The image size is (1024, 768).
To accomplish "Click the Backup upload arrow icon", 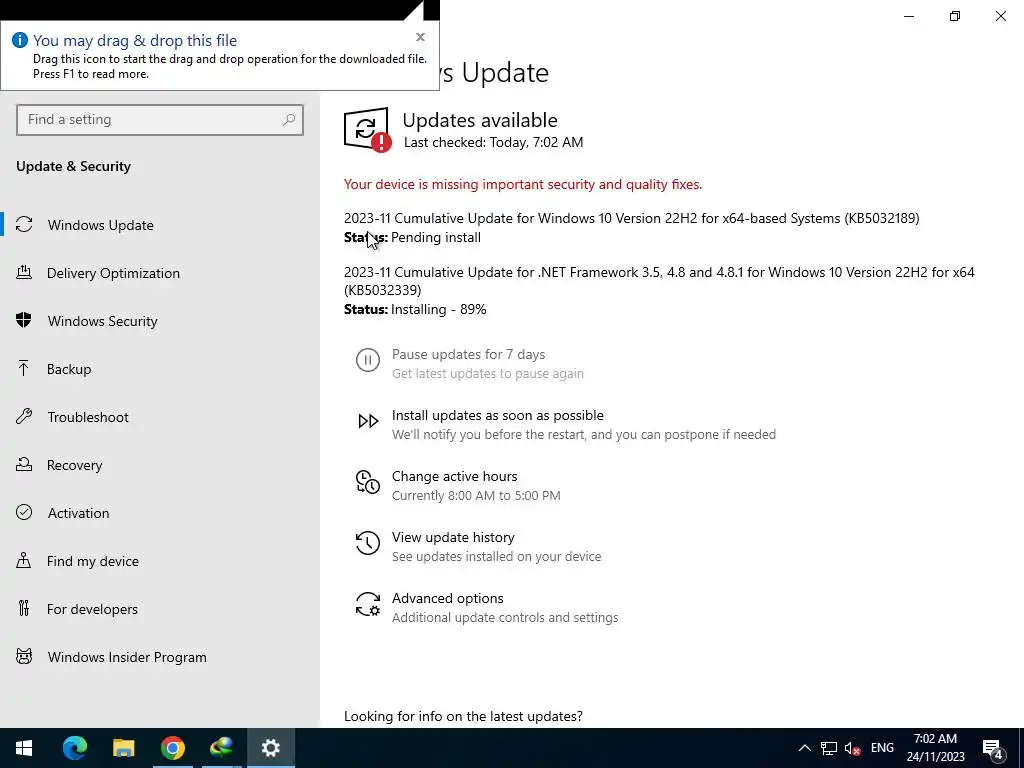I will tap(24, 368).
